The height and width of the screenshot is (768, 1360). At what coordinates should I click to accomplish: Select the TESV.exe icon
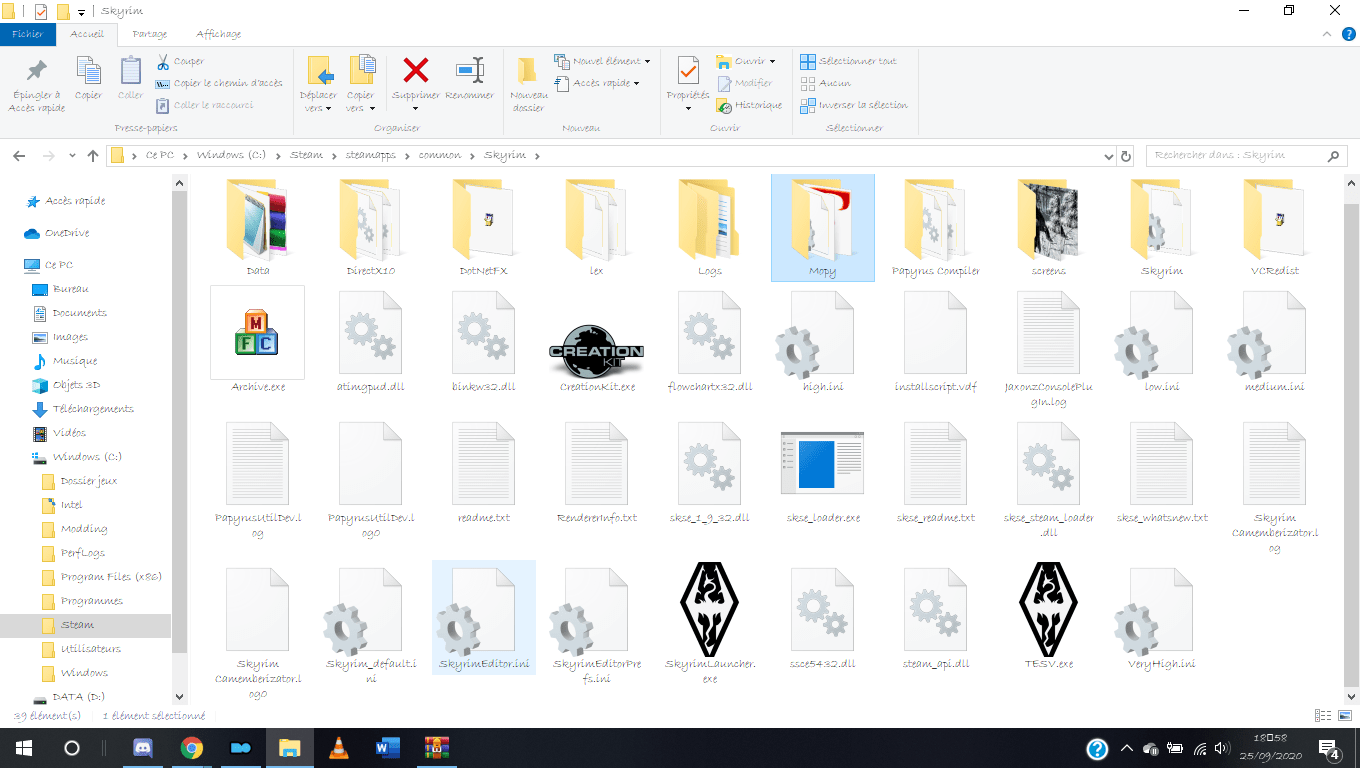(1048, 607)
